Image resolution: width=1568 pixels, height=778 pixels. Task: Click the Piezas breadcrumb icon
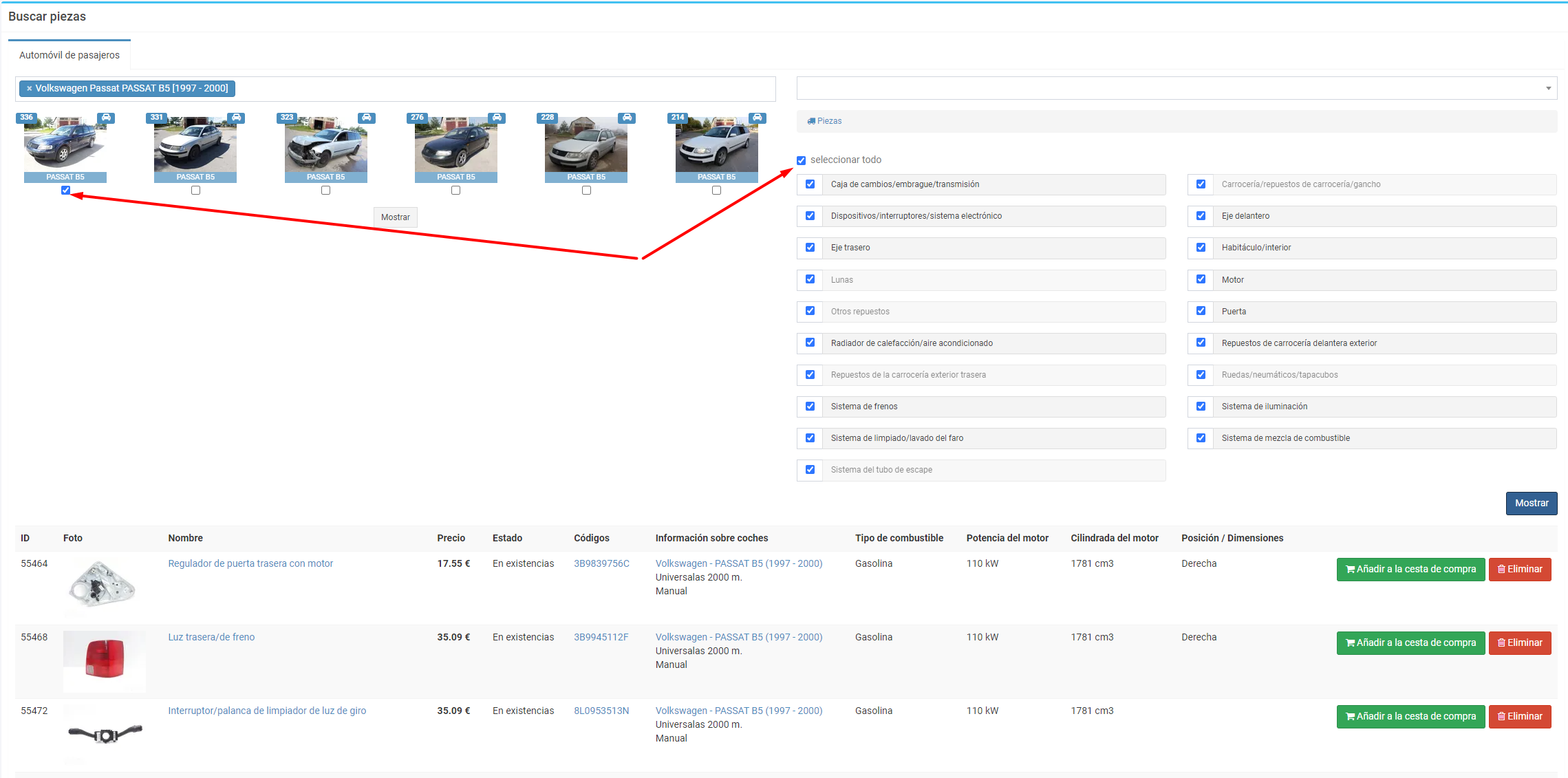pyautogui.click(x=811, y=121)
